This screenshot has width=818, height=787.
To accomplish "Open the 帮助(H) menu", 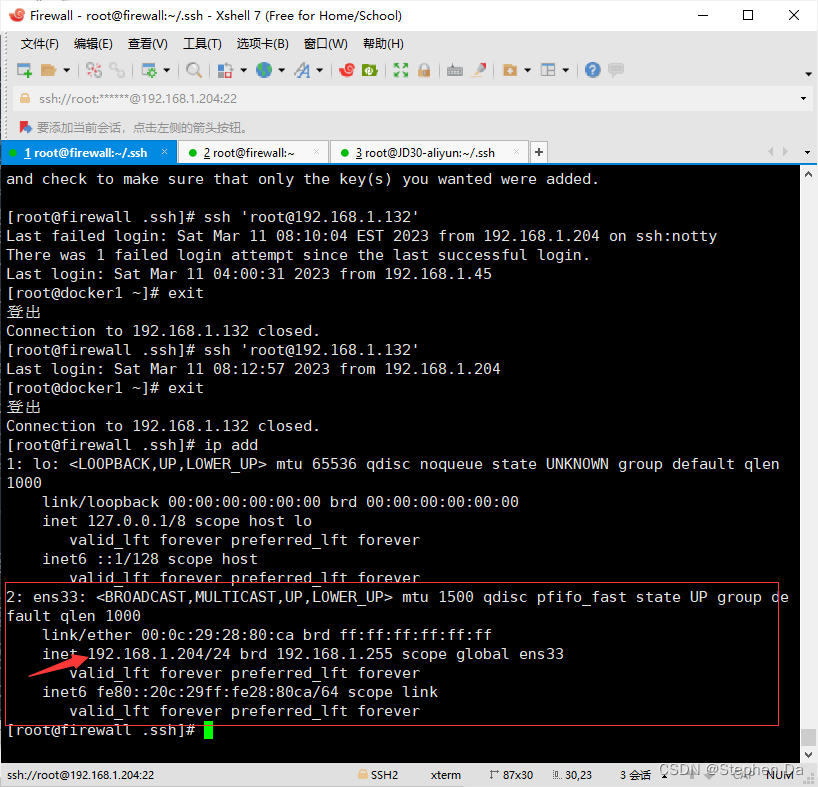I will pyautogui.click(x=383, y=44).
